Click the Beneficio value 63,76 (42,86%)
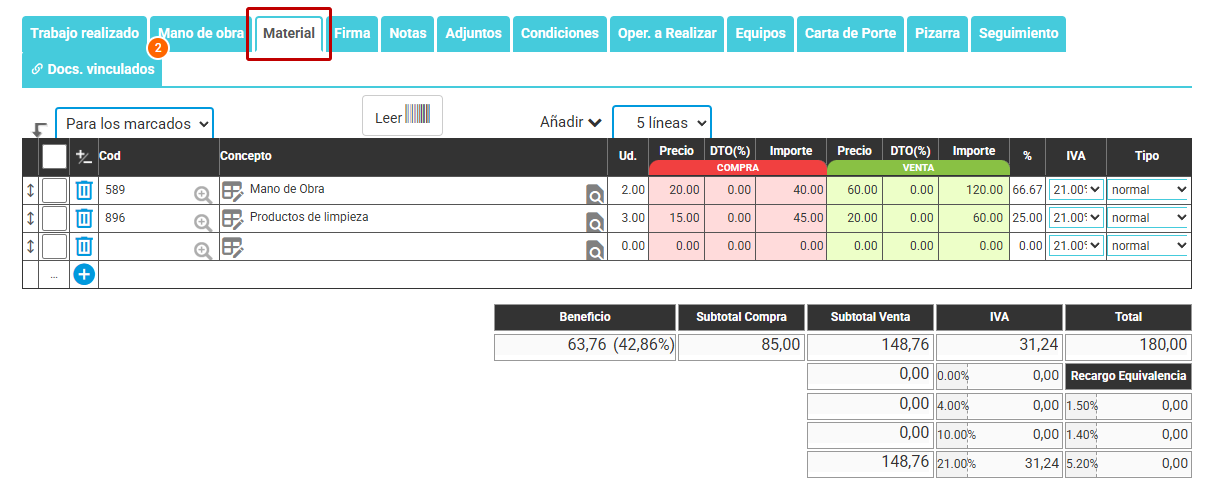This screenshot has width=1206, height=501. 585,345
